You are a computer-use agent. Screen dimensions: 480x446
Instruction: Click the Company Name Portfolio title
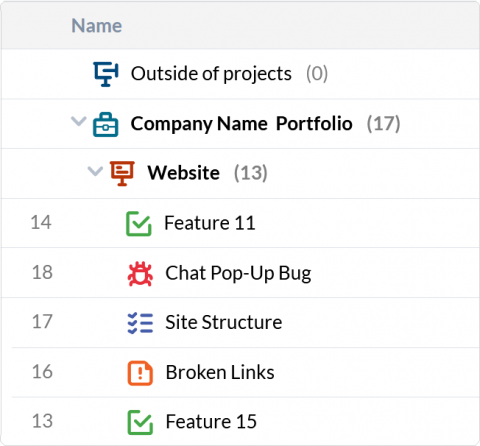coord(242,124)
